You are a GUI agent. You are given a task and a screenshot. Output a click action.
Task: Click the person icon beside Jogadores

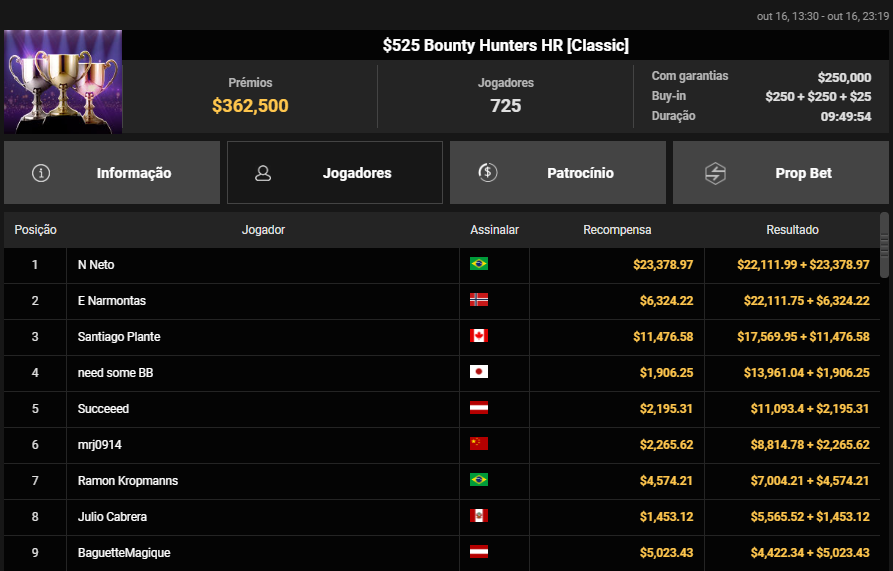pyautogui.click(x=263, y=173)
